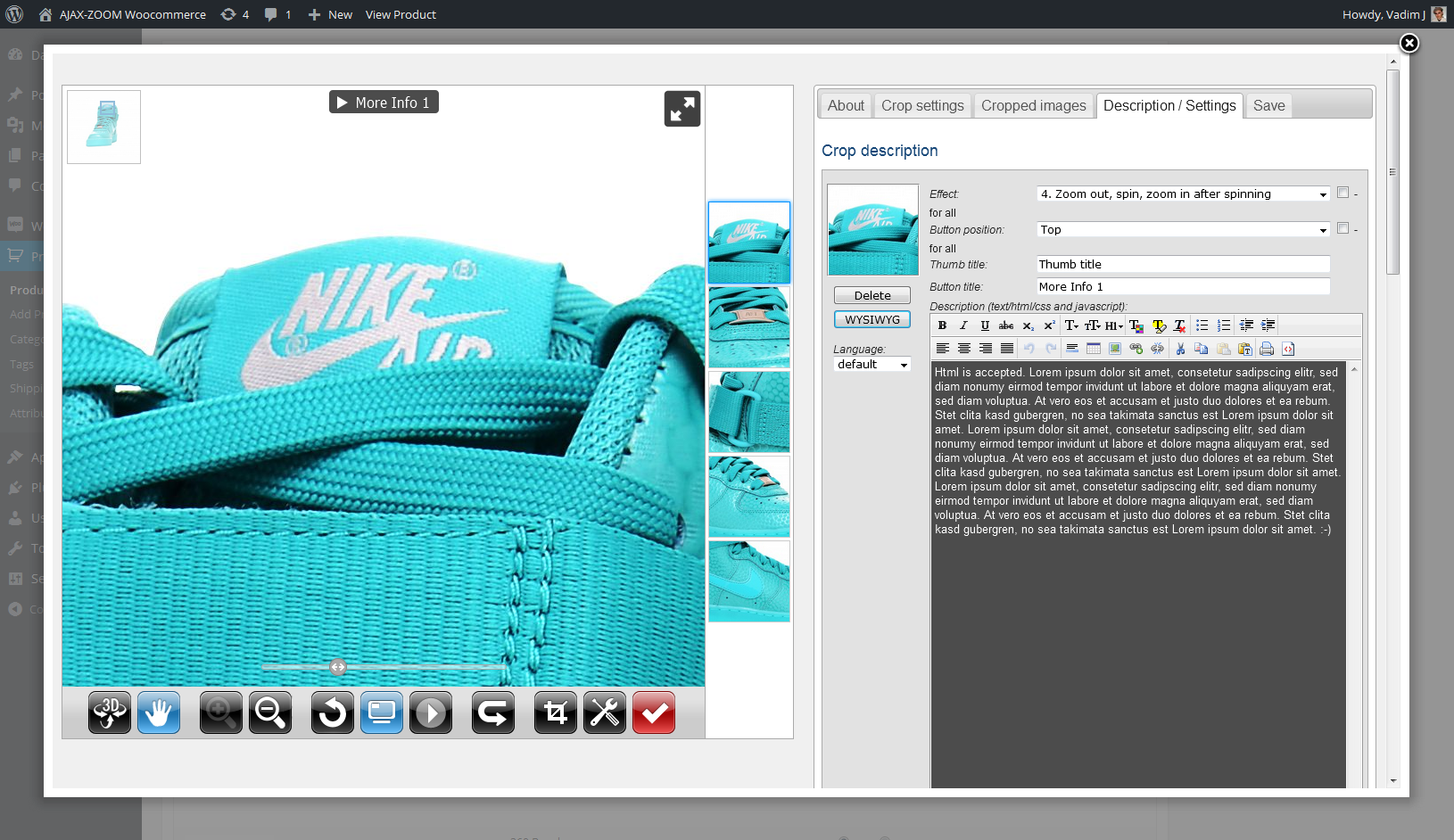
Task: Select the third strap crop thumbnail
Action: [x=749, y=412]
